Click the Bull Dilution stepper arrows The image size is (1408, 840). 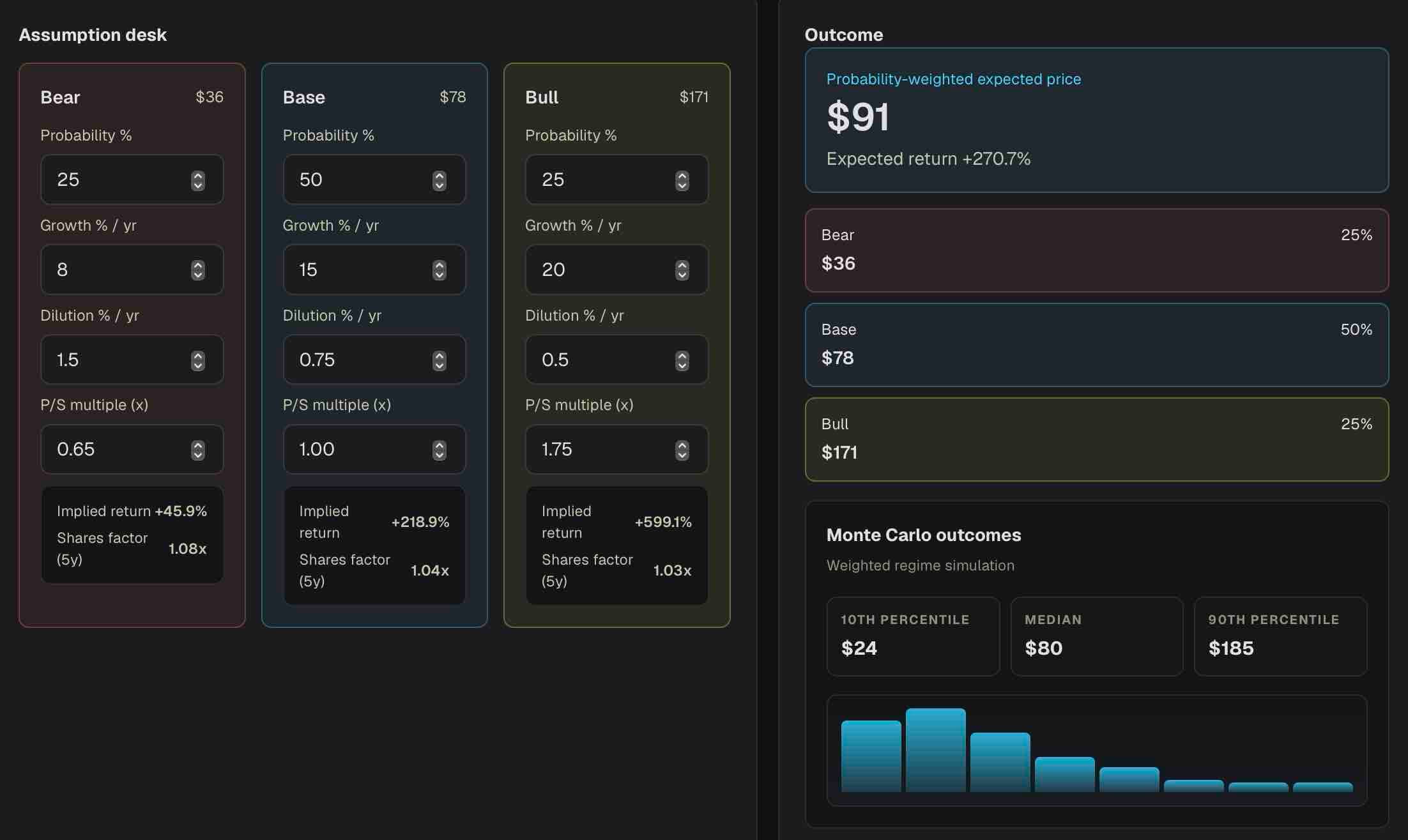[x=682, y=361]
